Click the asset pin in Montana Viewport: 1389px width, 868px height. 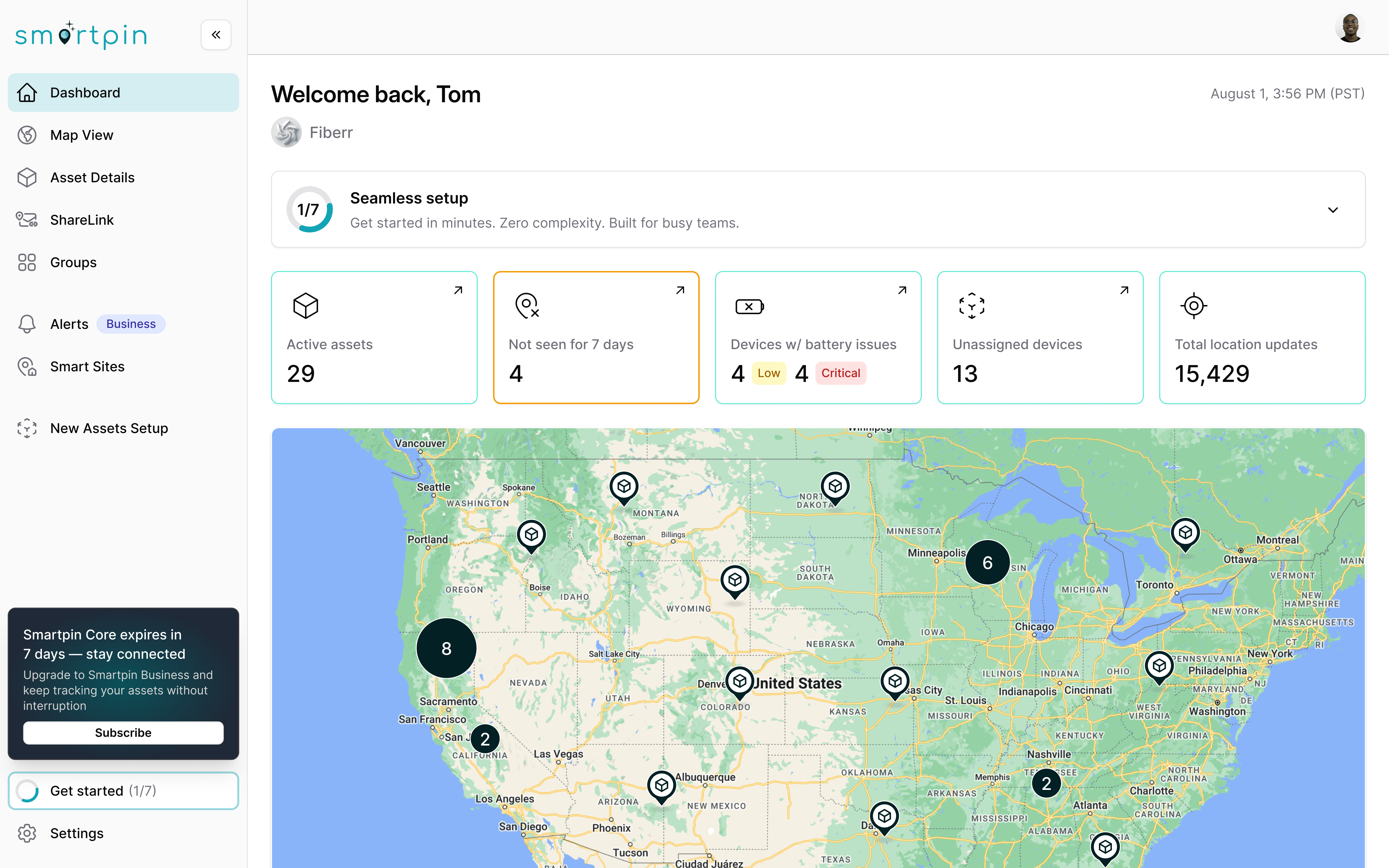624,487
